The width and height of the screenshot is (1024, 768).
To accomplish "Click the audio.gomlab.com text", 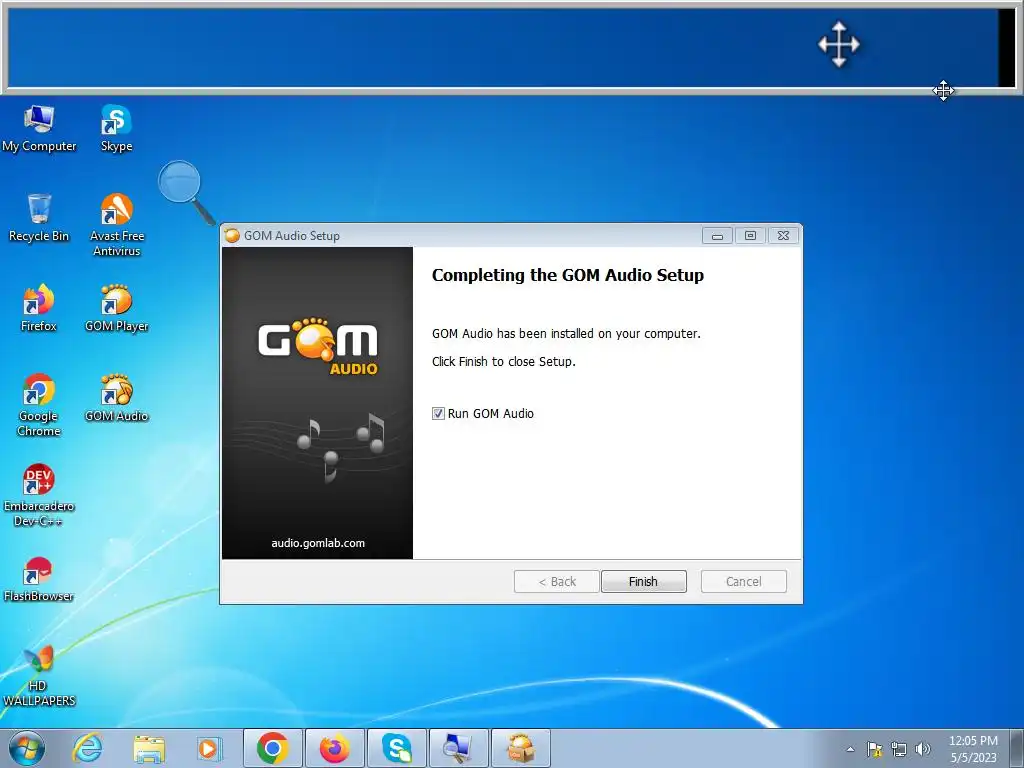I will tap(318, 543).
